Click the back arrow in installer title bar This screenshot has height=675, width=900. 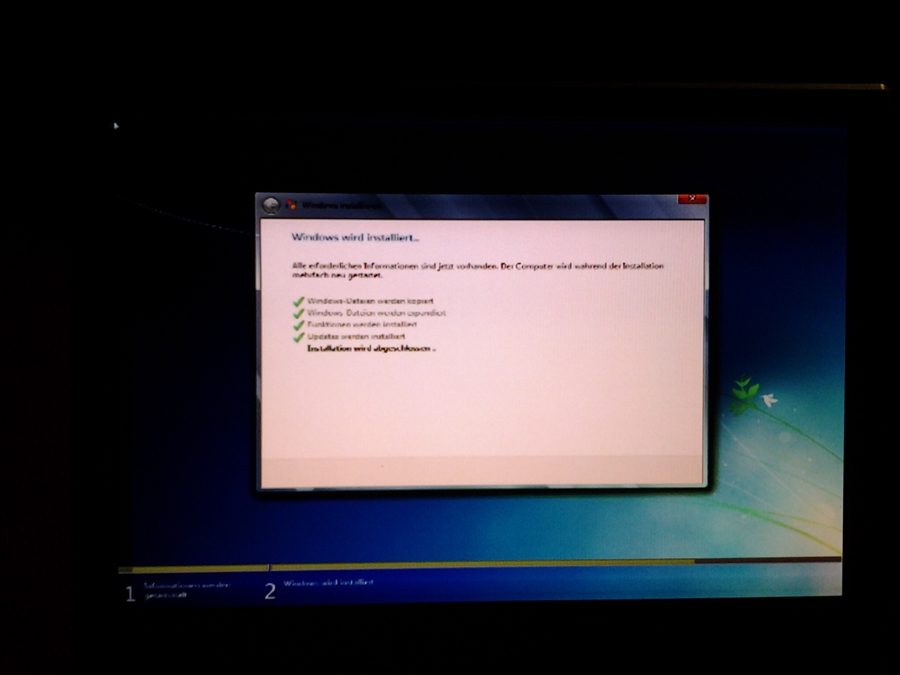click(x=270, y=205)
